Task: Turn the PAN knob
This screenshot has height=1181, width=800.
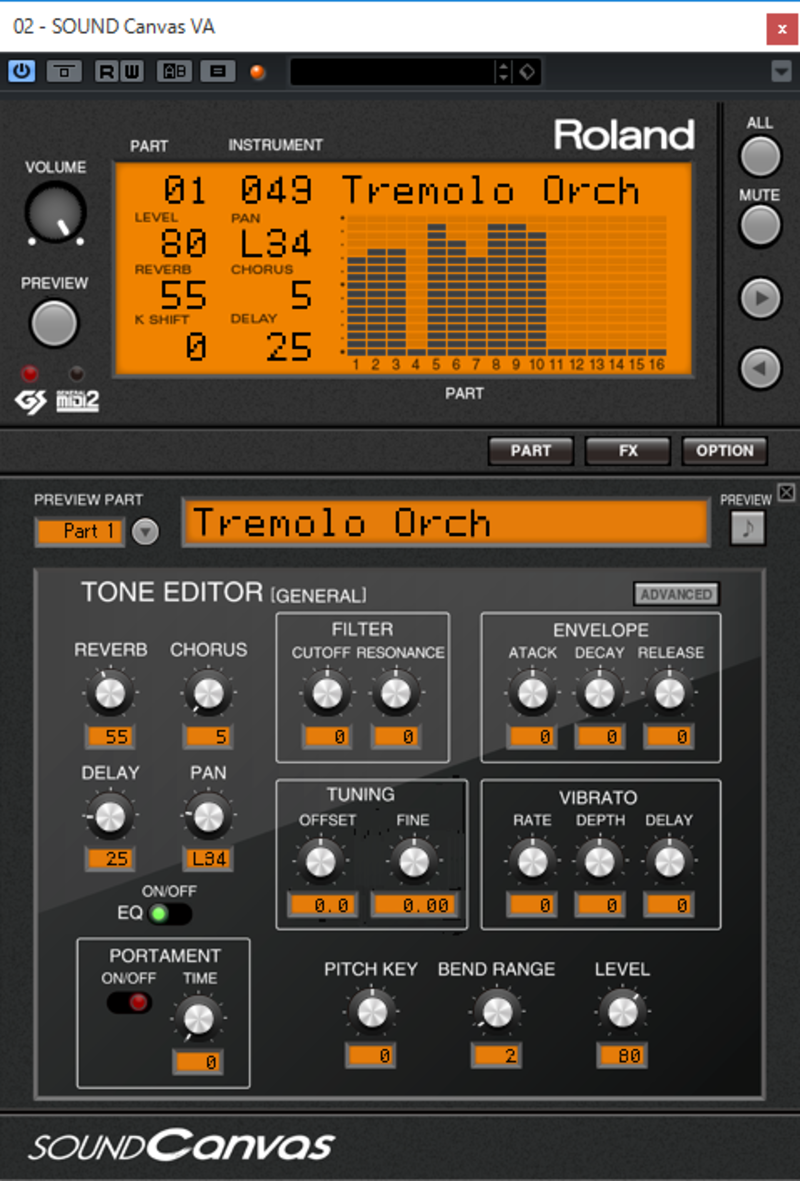Action: tap(208, 816)
